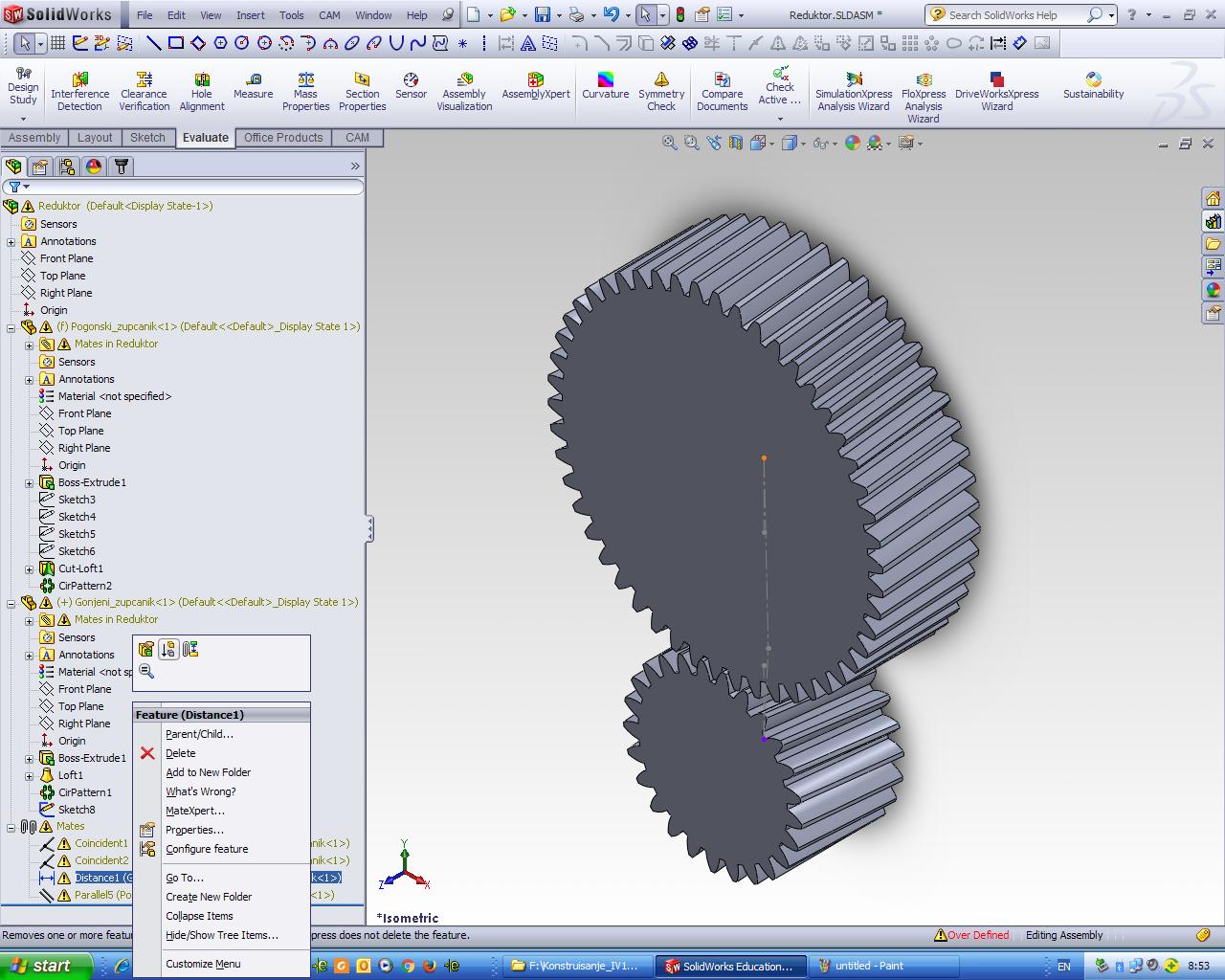Open the DisplayManager tab
The image size is (1225, 980).
pos(94,167)
